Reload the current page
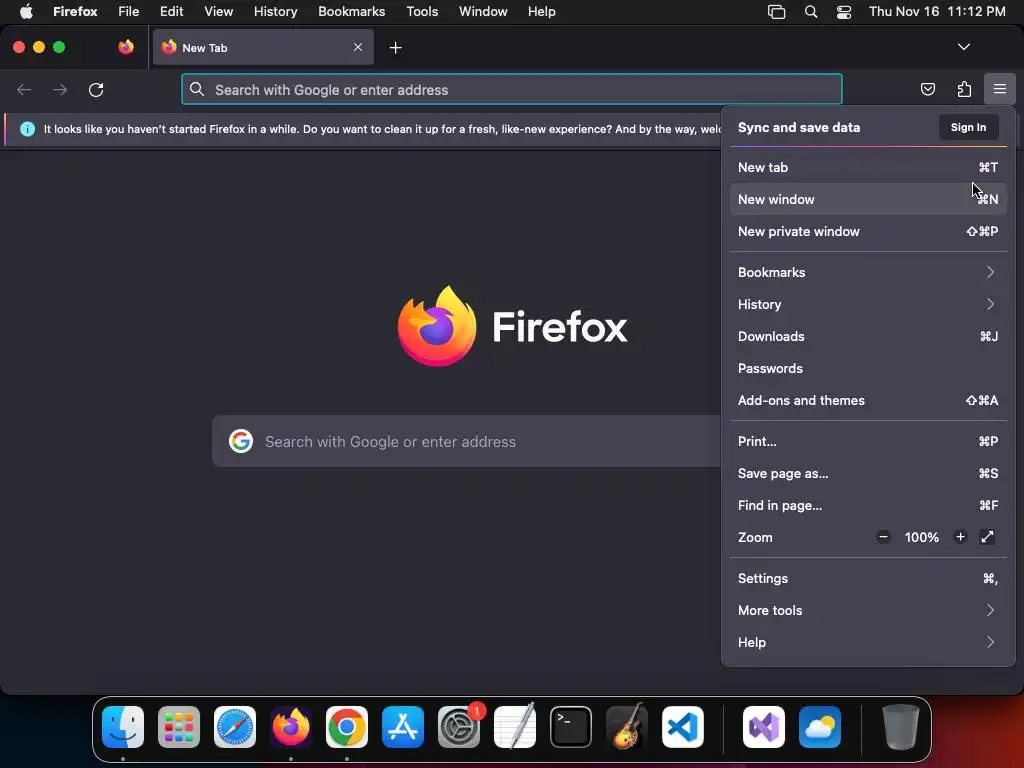Image resolution: width=1024 pixels, height=768 pixels. [96, 89]
